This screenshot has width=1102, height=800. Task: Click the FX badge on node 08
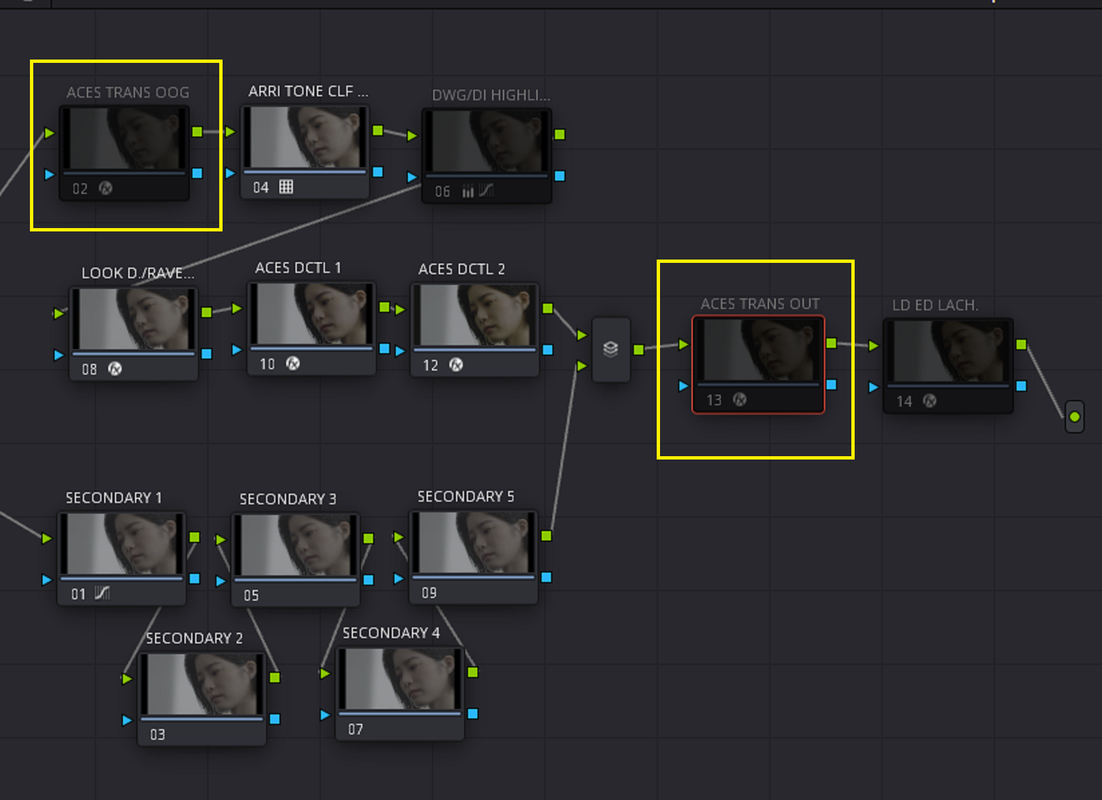click(115, 368)
